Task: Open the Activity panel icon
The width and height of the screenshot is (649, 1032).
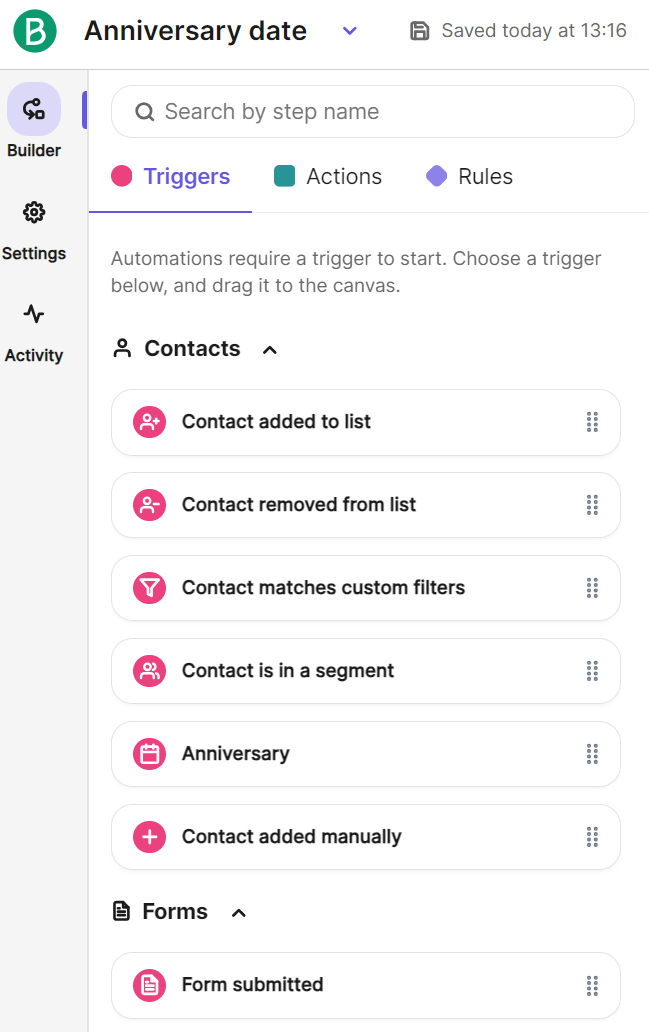Action: pos(33,313)
